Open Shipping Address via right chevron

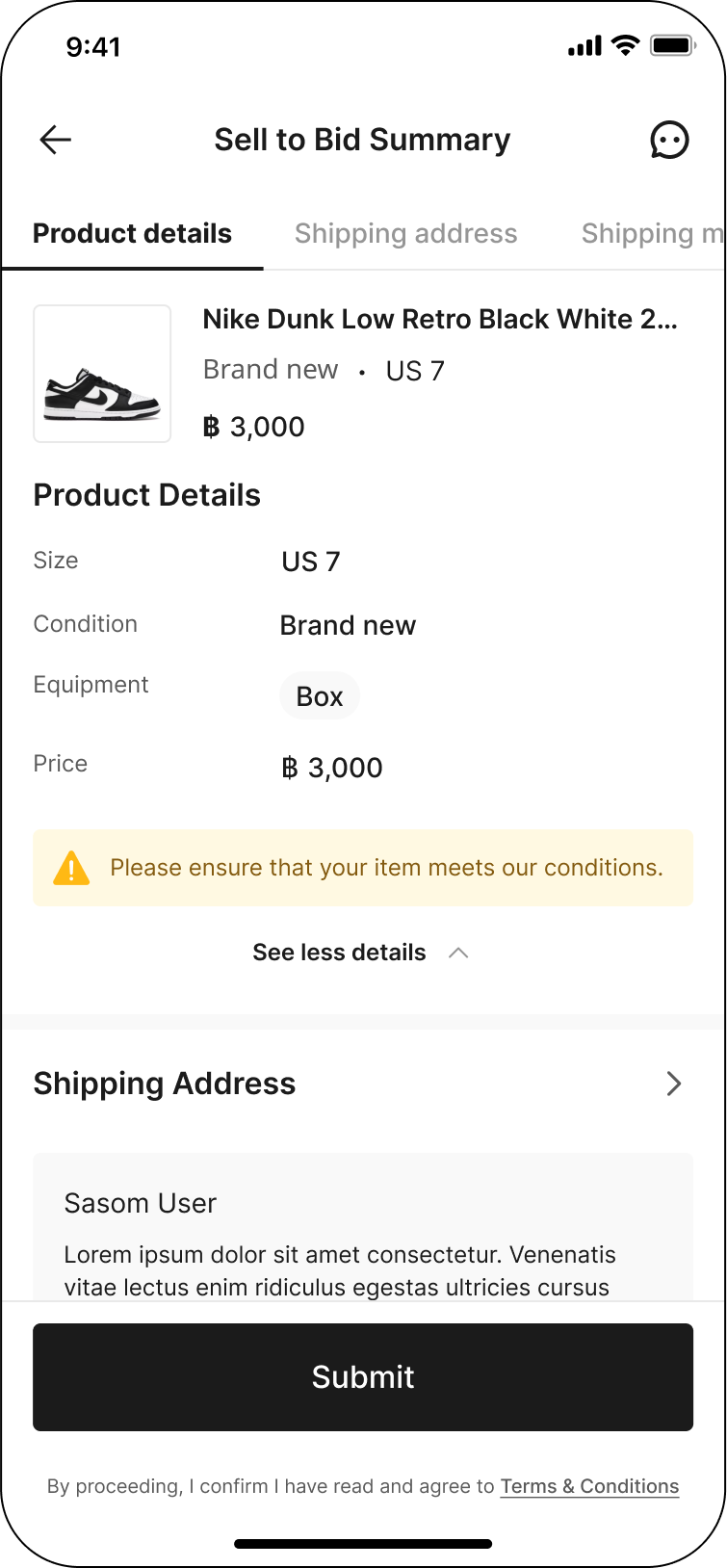pyautogui.click(x=673, y=1084)
